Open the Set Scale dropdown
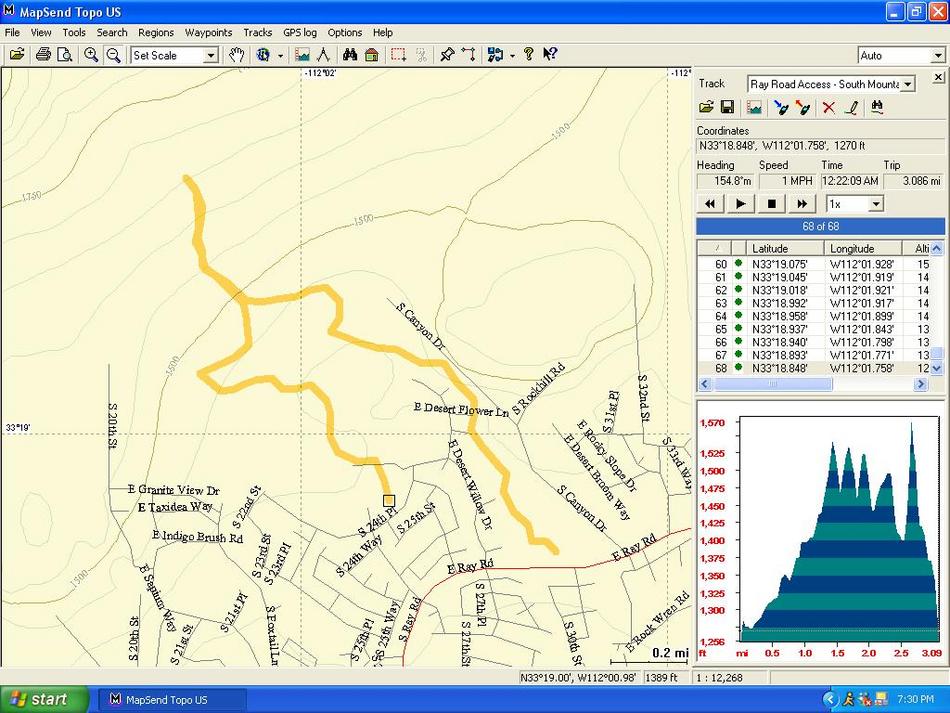This screenshot has height=713, width=950. pos(210,55)
